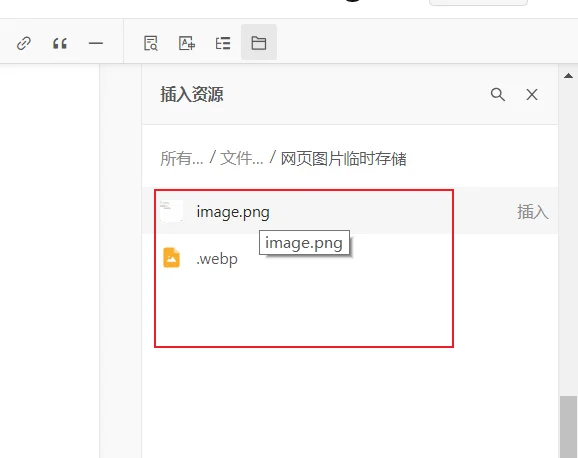578x458 pixels.
Task: Click the vertical scrollbar thumb
Action: (568, 427)
